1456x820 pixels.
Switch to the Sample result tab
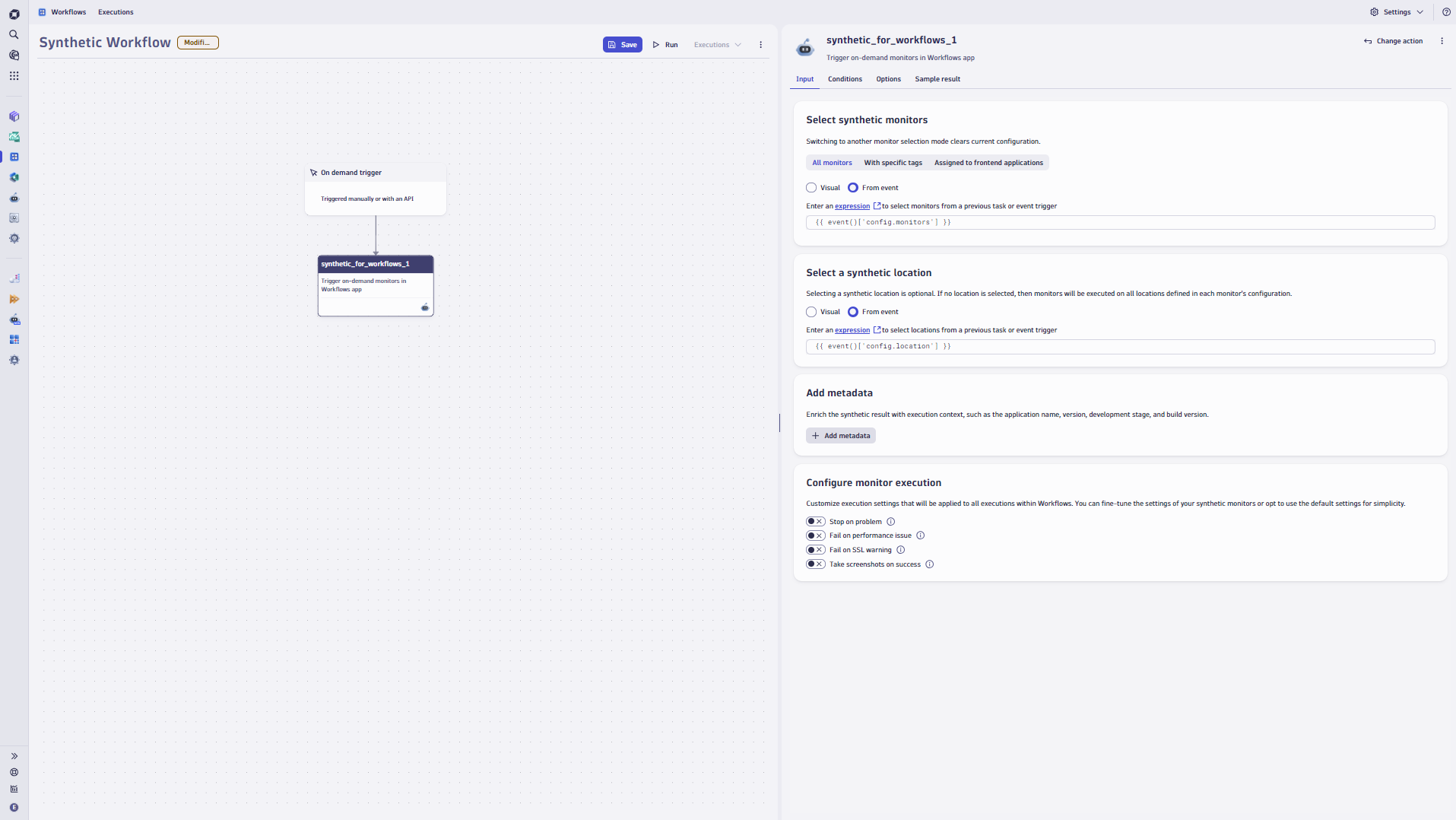click(x=937, y=79)
